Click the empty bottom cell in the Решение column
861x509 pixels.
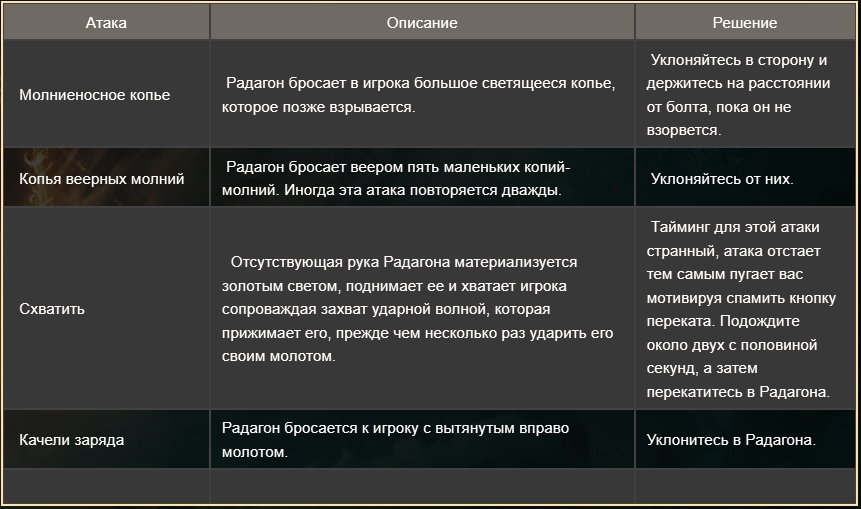click(744, 487)
